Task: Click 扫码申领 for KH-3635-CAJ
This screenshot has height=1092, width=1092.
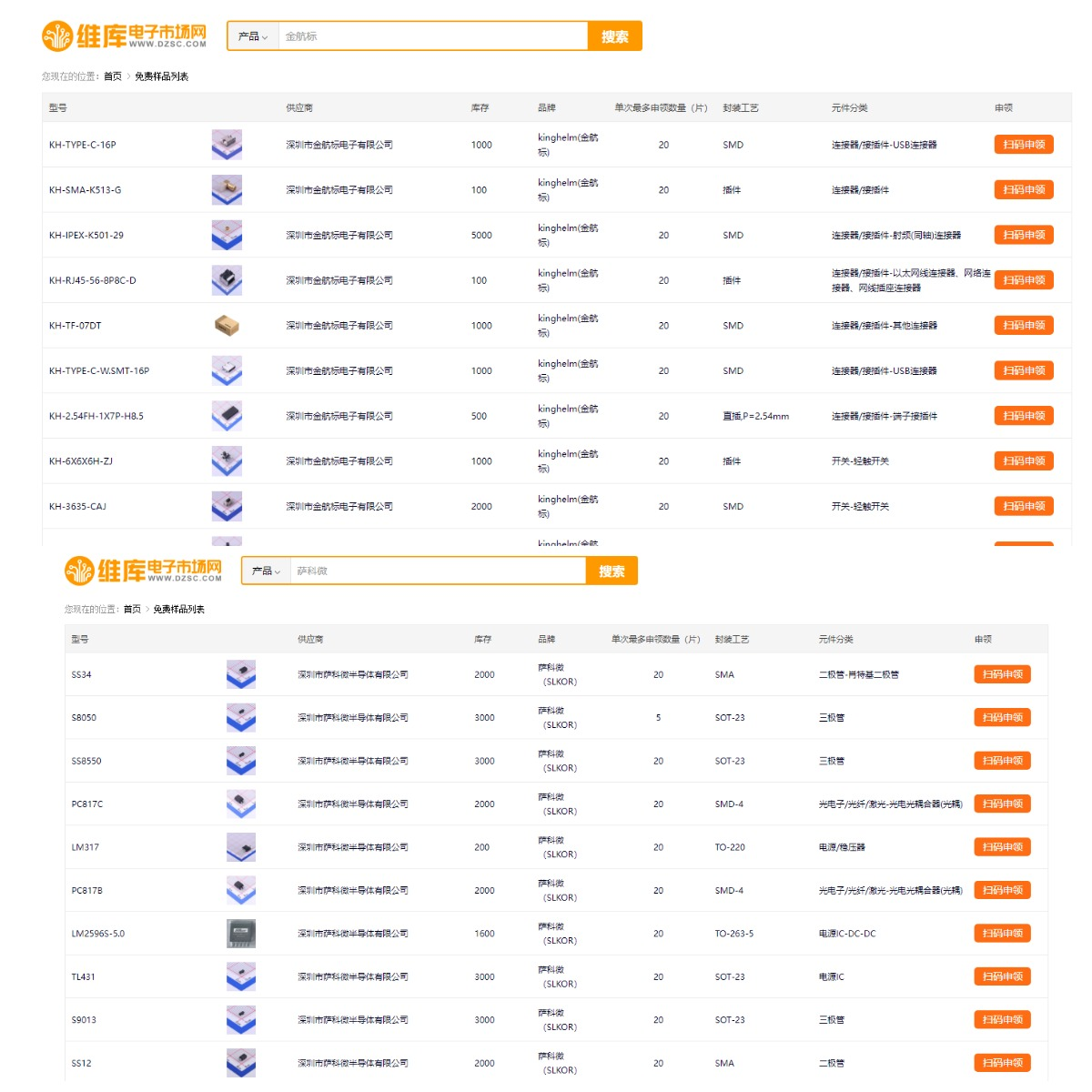Action: click(x=1023, y=506)
